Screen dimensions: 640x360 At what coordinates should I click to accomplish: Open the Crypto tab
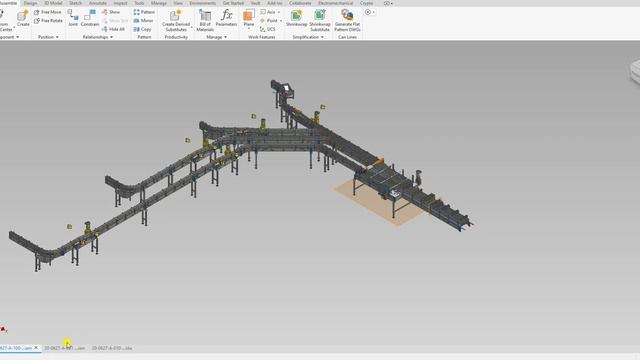point(366,3)
